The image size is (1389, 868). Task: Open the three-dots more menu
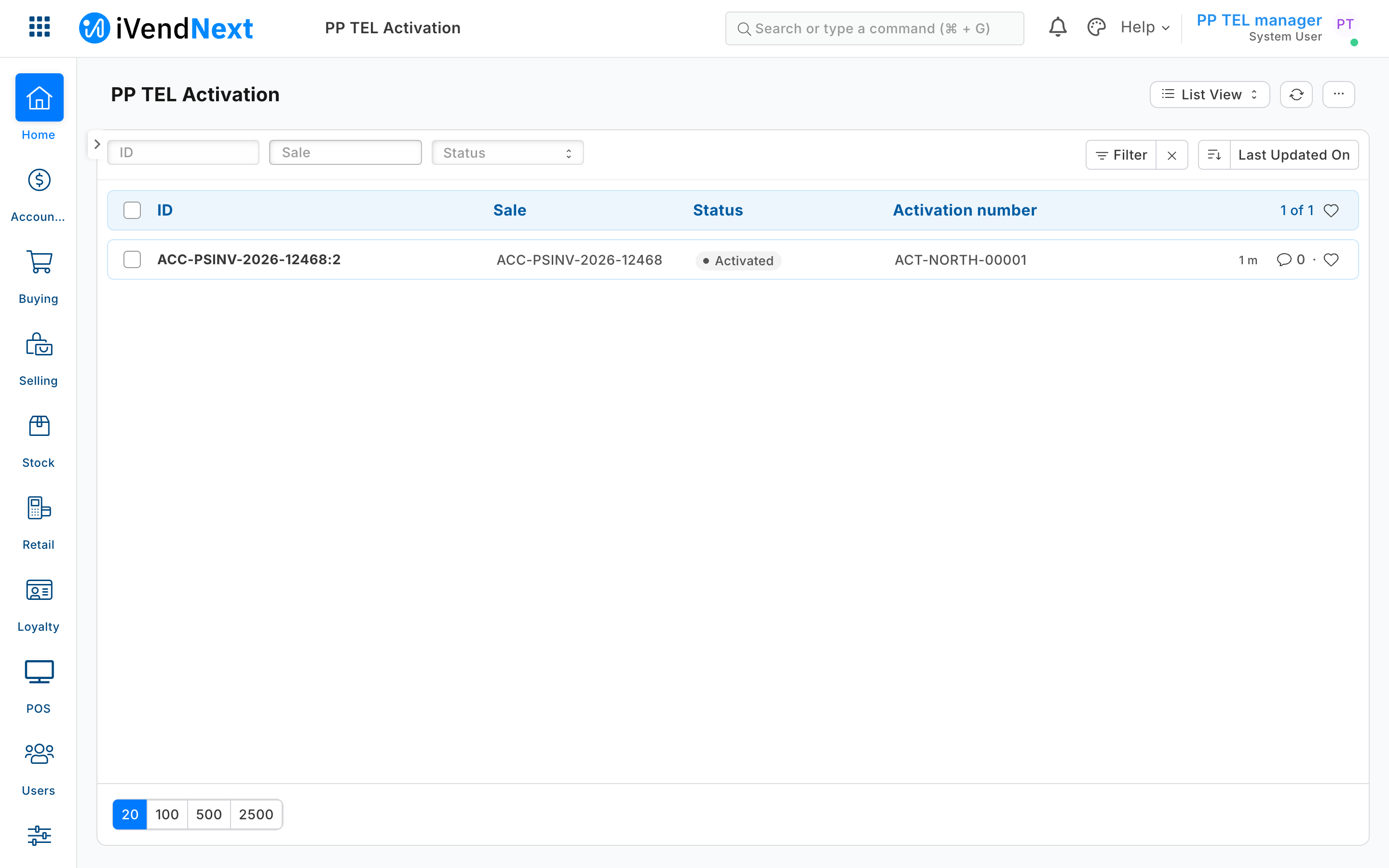pos(1338,94)
